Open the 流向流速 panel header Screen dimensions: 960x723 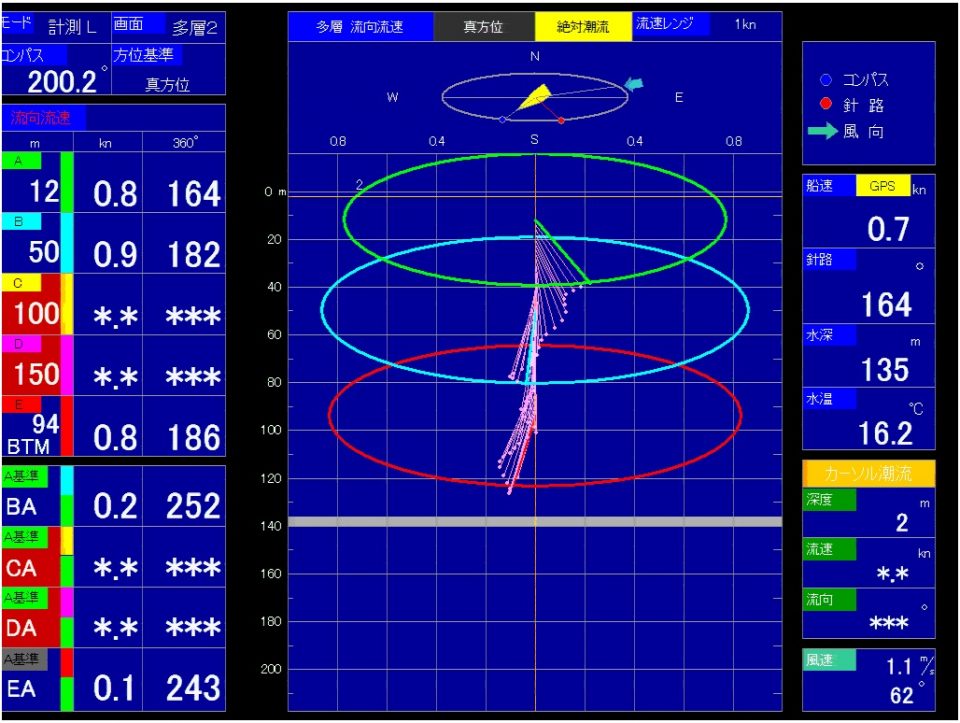click(x=43, y=118)
